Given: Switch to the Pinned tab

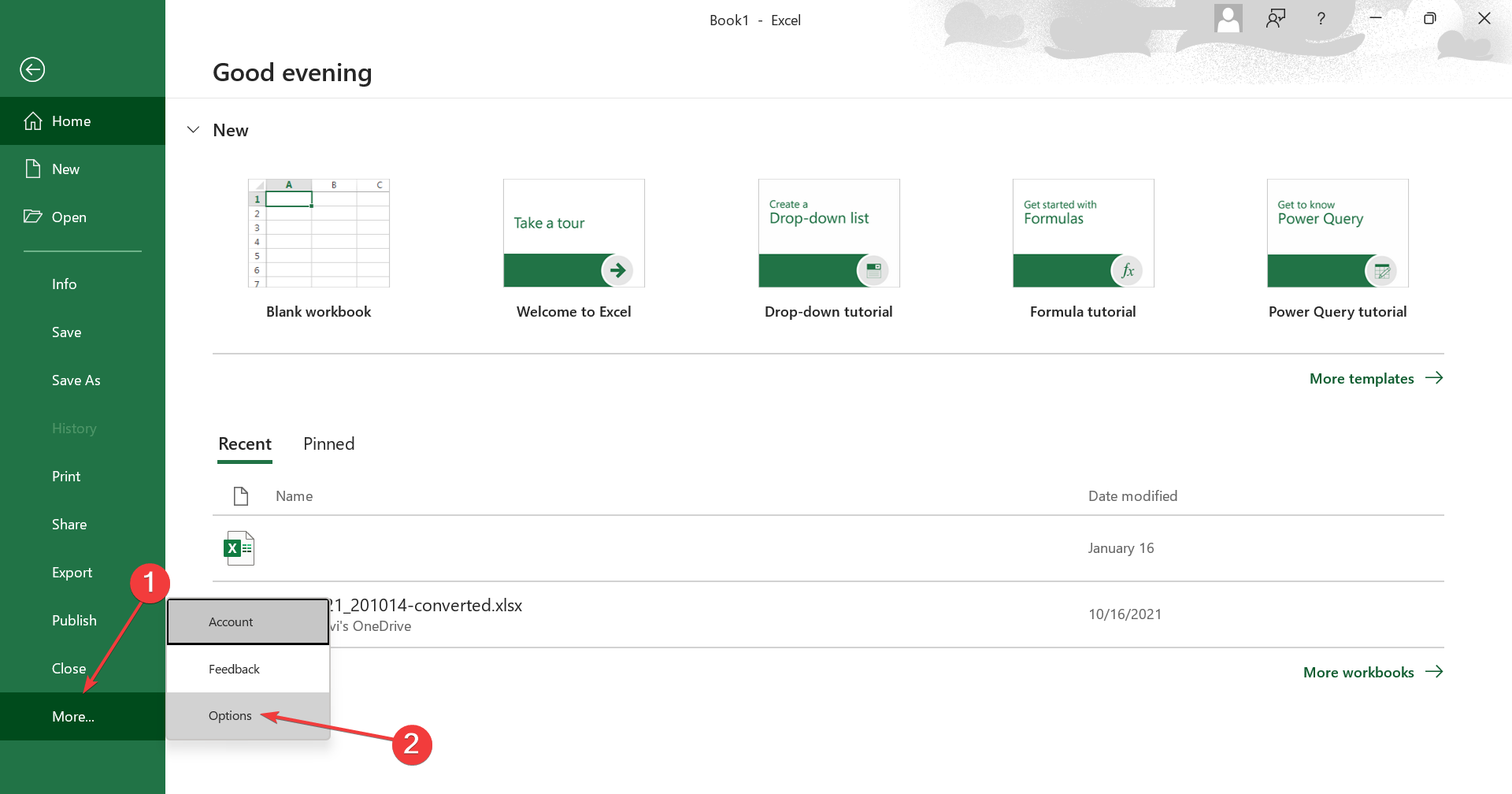Looking at the screenshot, I should pos(329,444).
